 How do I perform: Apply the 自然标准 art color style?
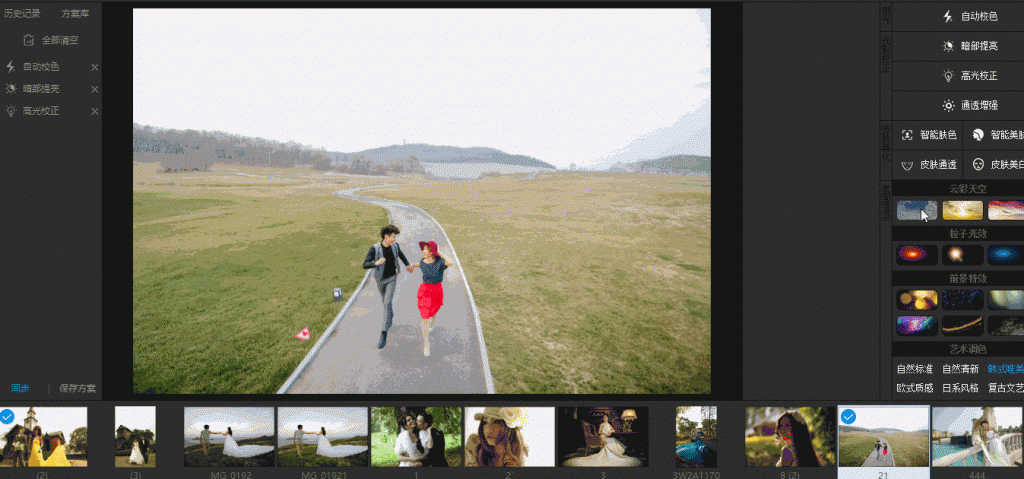(914, 369)
